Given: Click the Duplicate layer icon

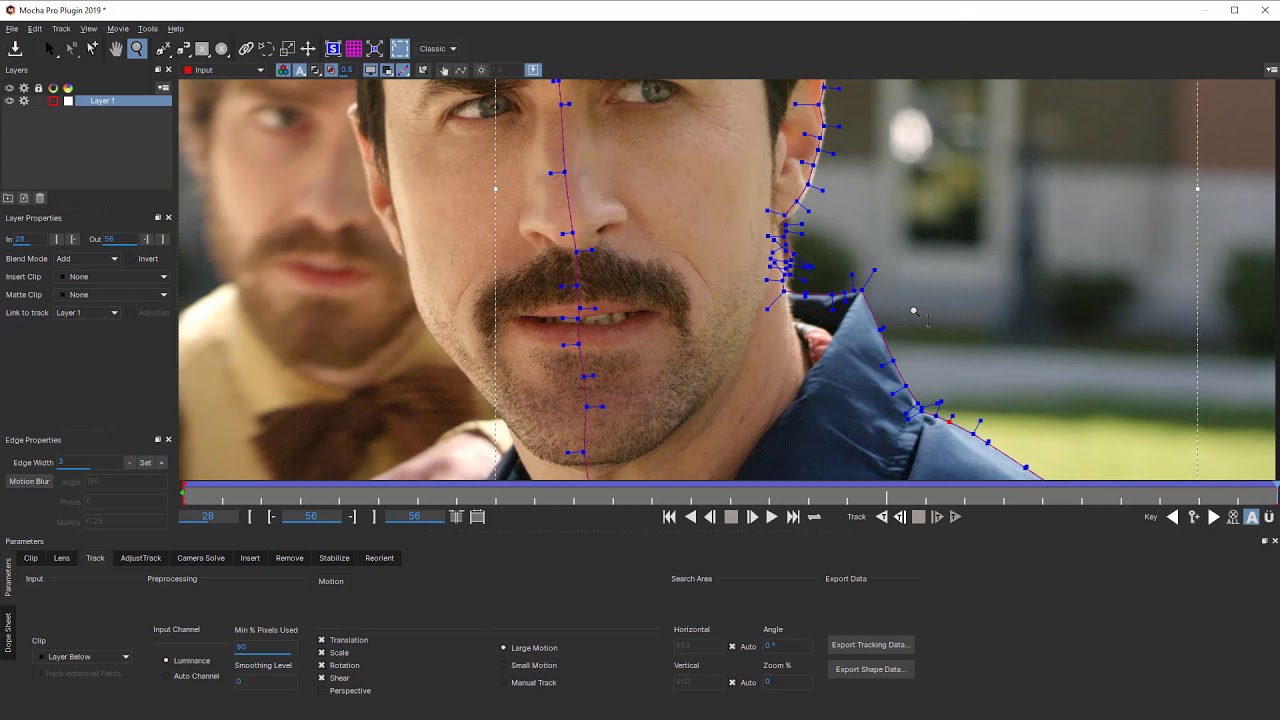Looking at the screenshot, I should [24, 198].
